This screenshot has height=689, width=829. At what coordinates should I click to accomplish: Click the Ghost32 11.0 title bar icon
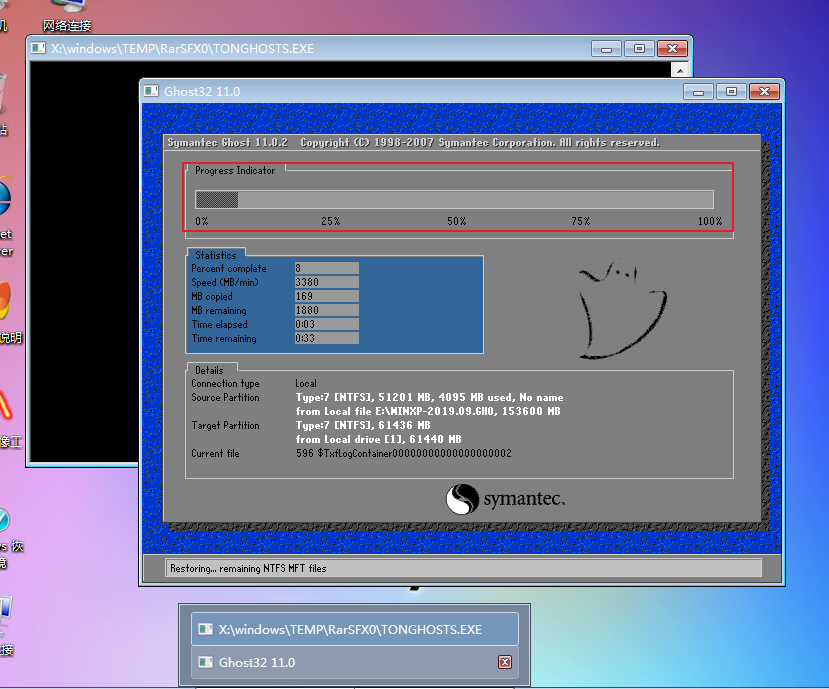click(x=151, y=91)
